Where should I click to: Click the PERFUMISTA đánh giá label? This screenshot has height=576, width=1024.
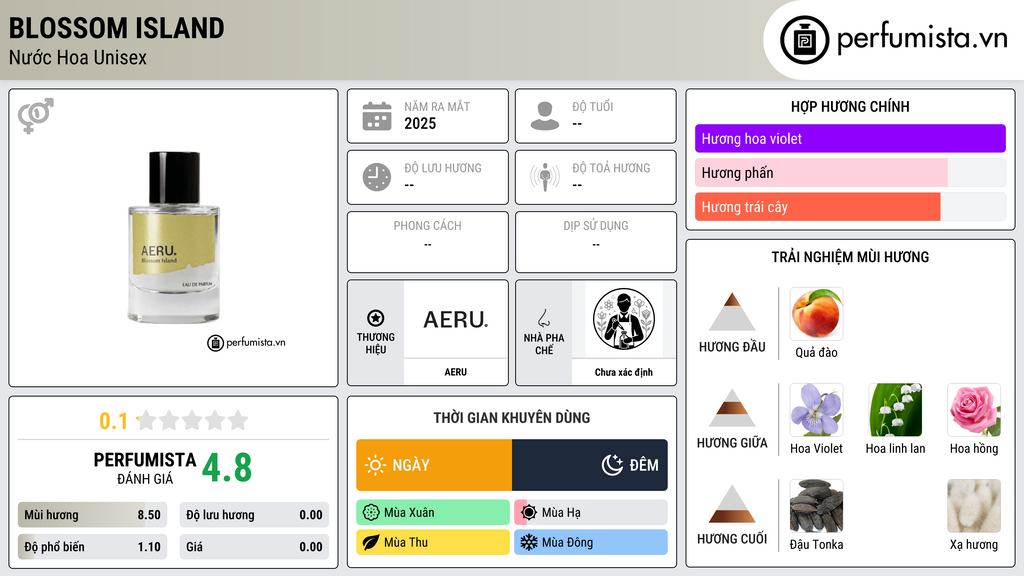pos(145,468)
